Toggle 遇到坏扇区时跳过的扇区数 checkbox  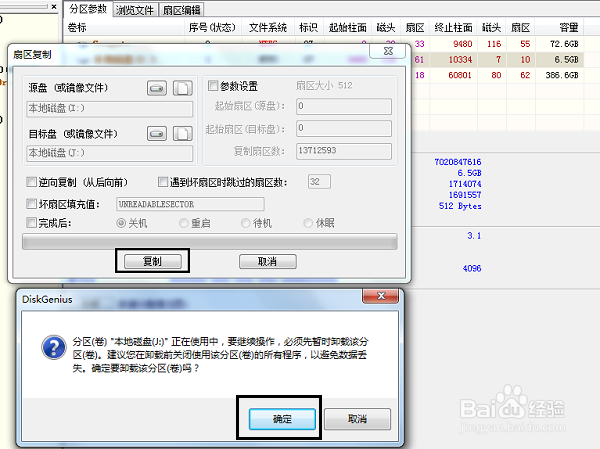[x=163, y=182]
